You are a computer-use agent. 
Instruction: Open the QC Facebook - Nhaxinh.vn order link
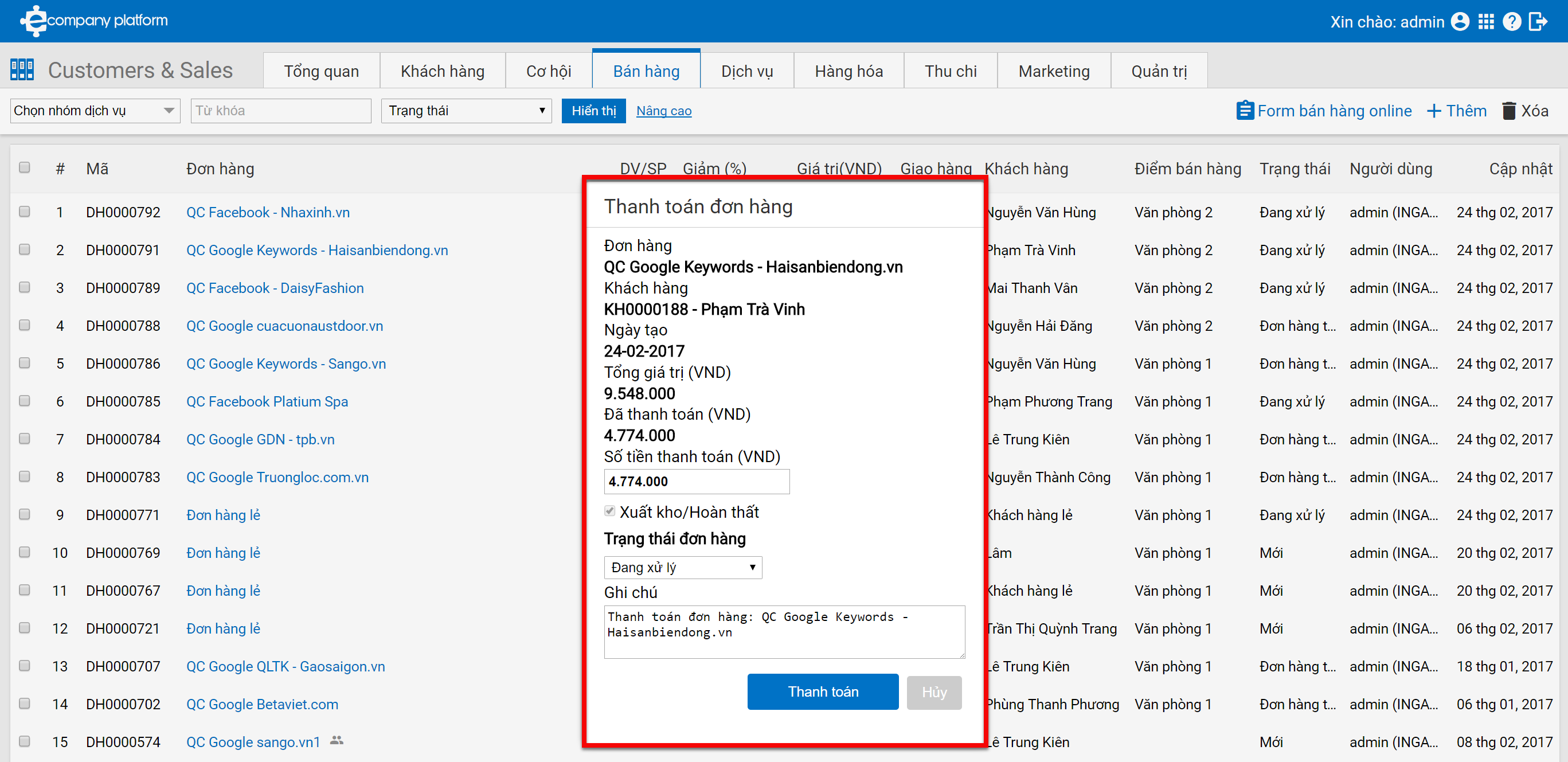268,212
